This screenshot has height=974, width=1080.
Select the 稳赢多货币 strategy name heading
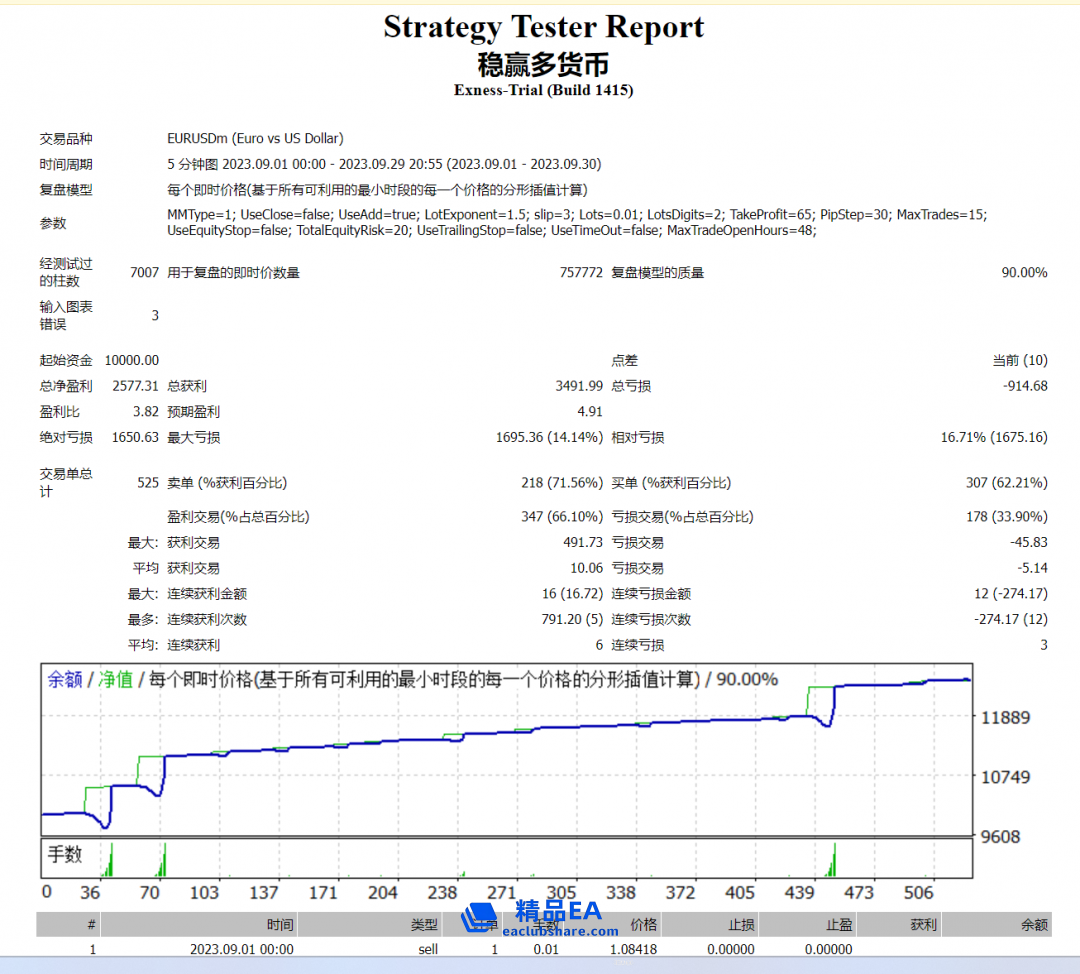click(543, 64)
